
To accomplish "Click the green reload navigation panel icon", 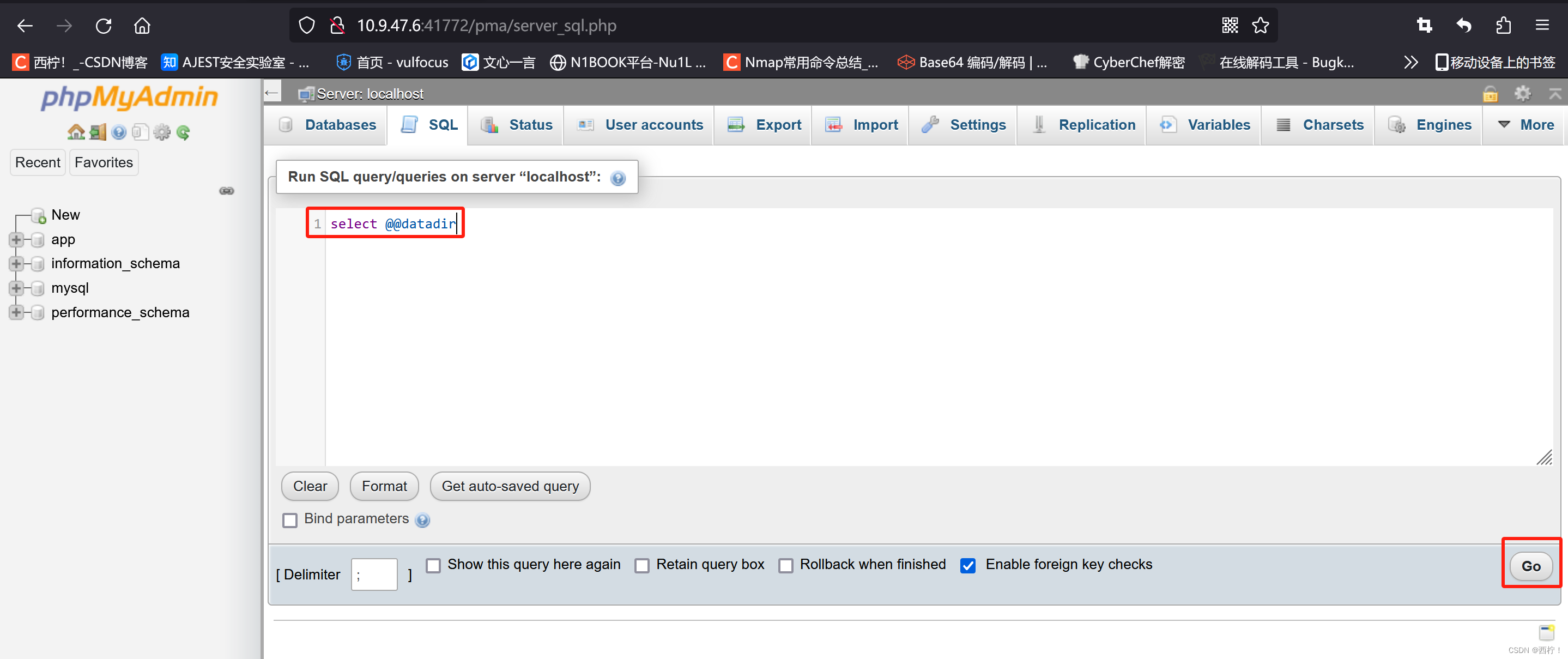I will pyautogui.click(x=183, y=132).
